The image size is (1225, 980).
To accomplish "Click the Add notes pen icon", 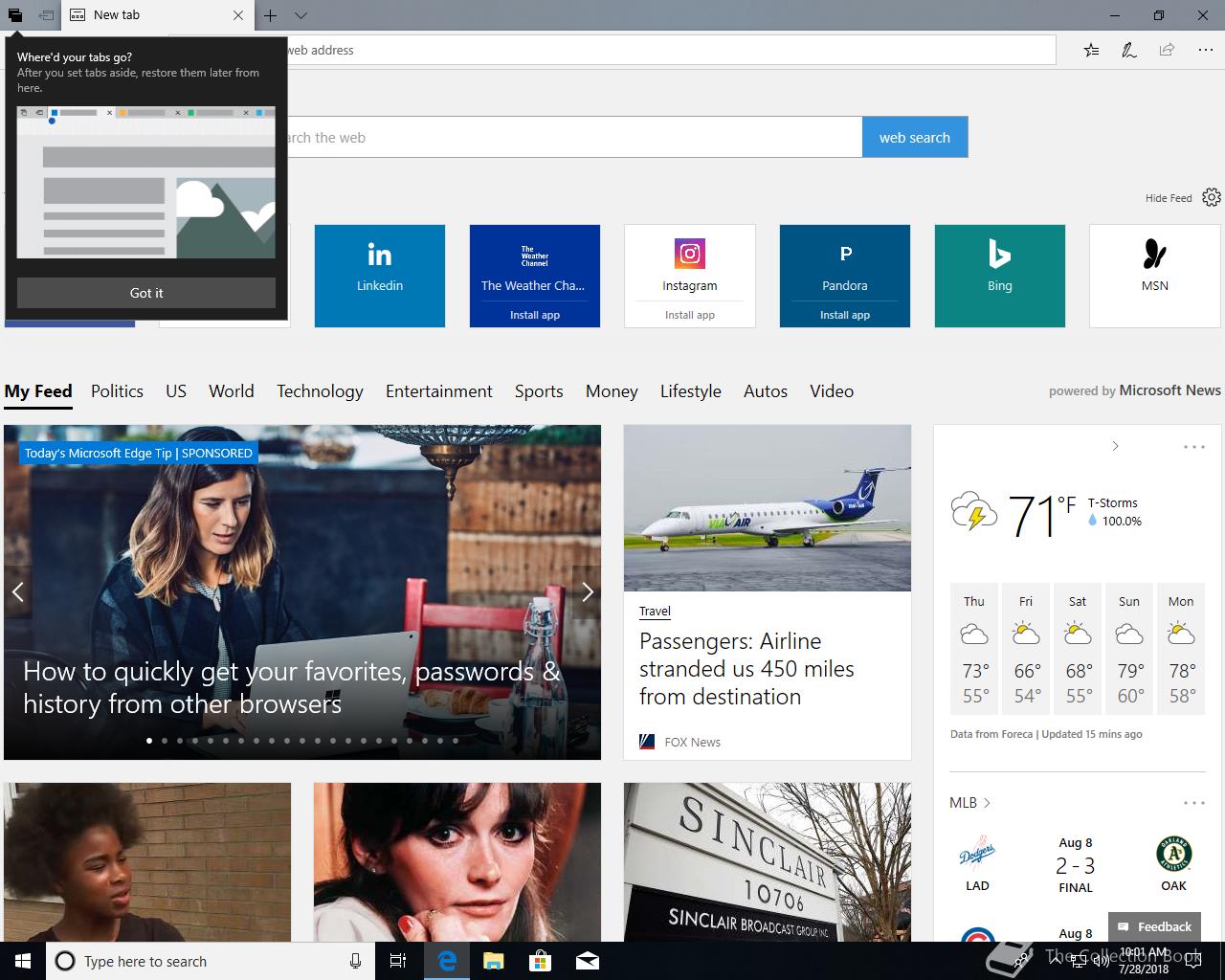I will (x=1129, y=50).
